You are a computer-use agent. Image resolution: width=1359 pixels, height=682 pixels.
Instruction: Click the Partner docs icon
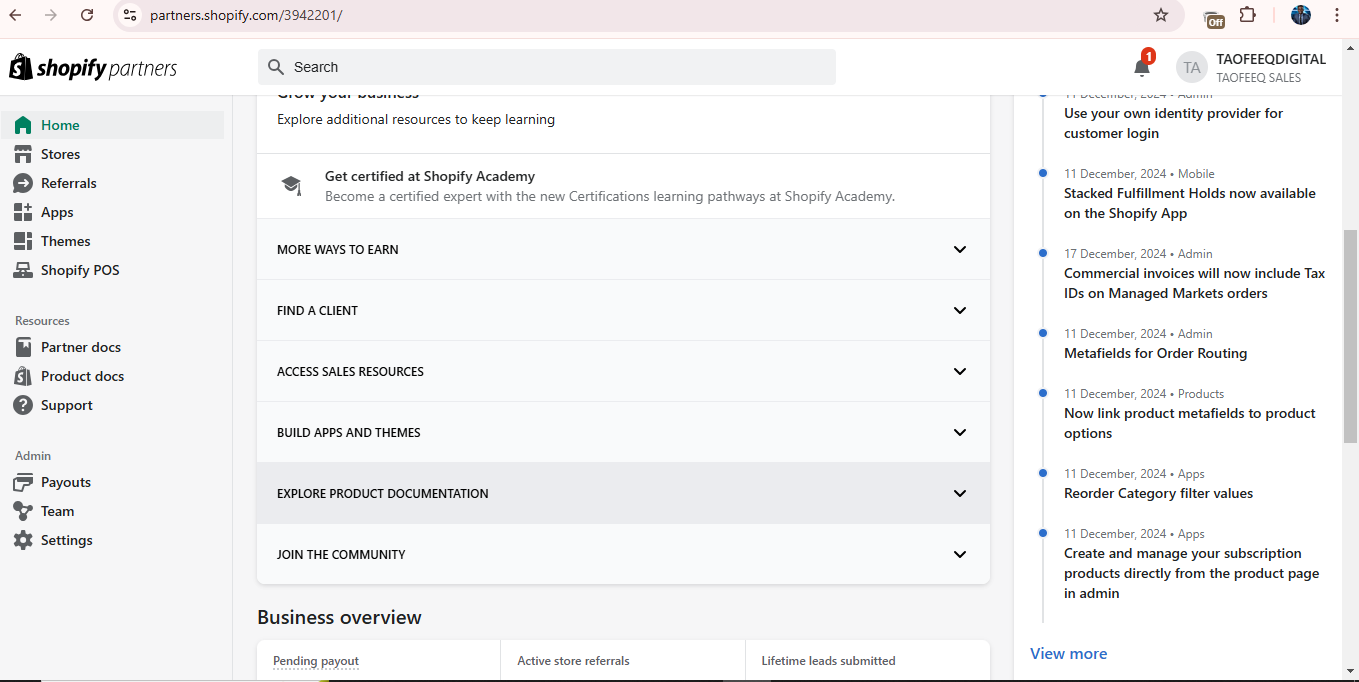coord(23,347)
